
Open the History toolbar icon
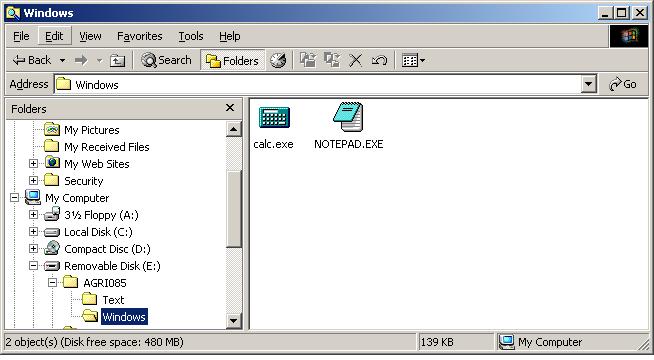coord(278,60)
